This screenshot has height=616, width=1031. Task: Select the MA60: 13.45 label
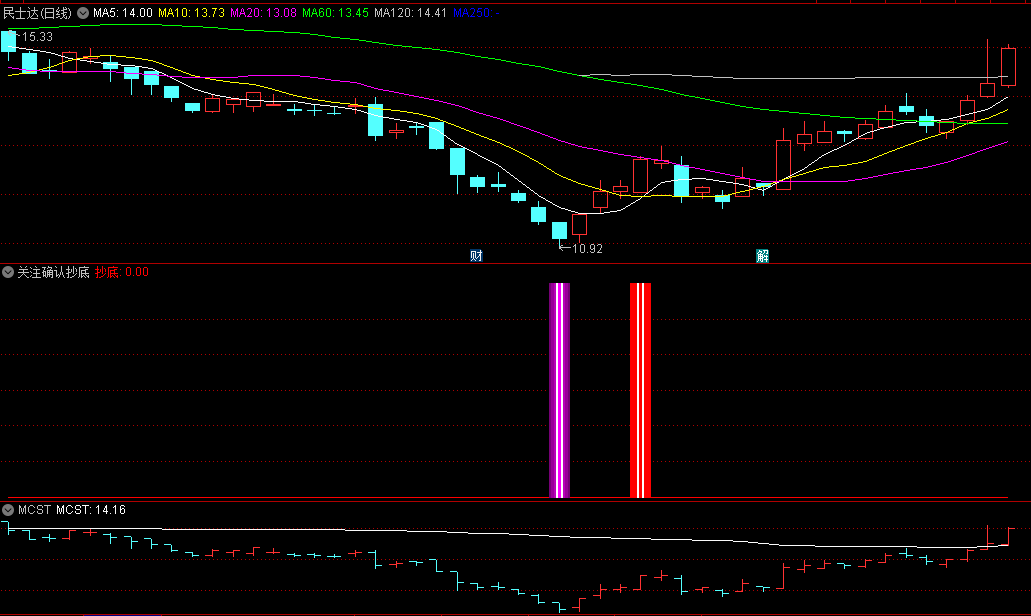335,12
